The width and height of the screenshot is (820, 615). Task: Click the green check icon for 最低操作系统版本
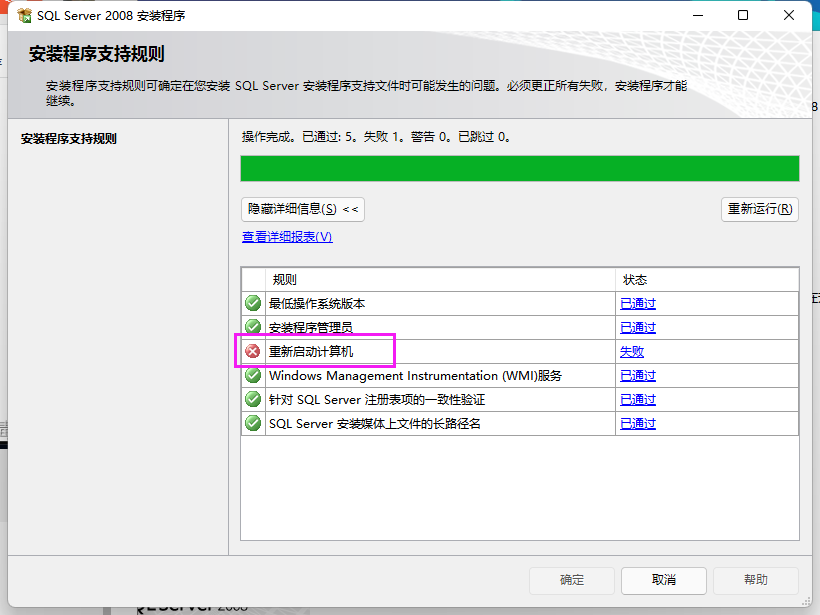[x=252, y=303]
